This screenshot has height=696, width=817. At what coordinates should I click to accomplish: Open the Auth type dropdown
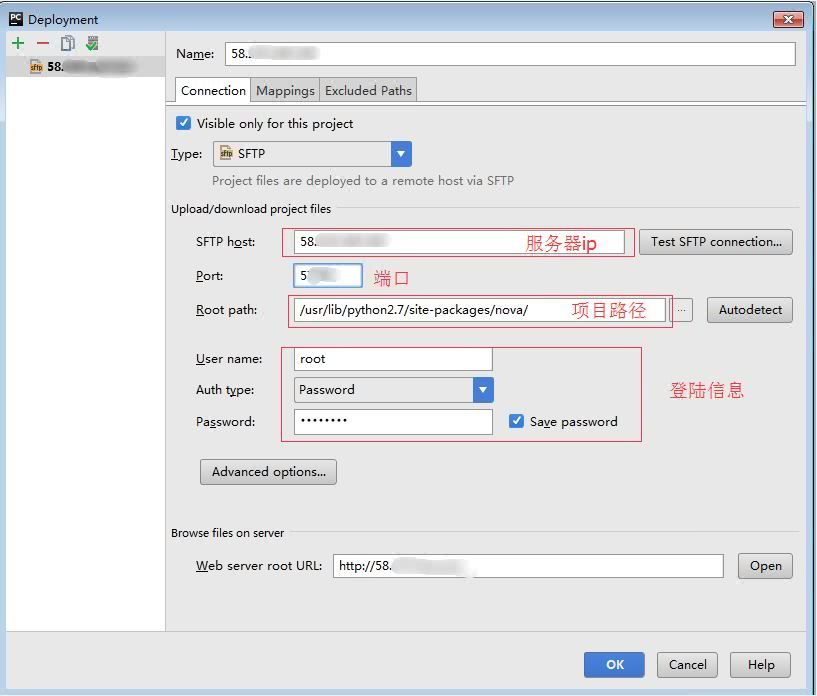pyautogui.click(x=393, y=390)
